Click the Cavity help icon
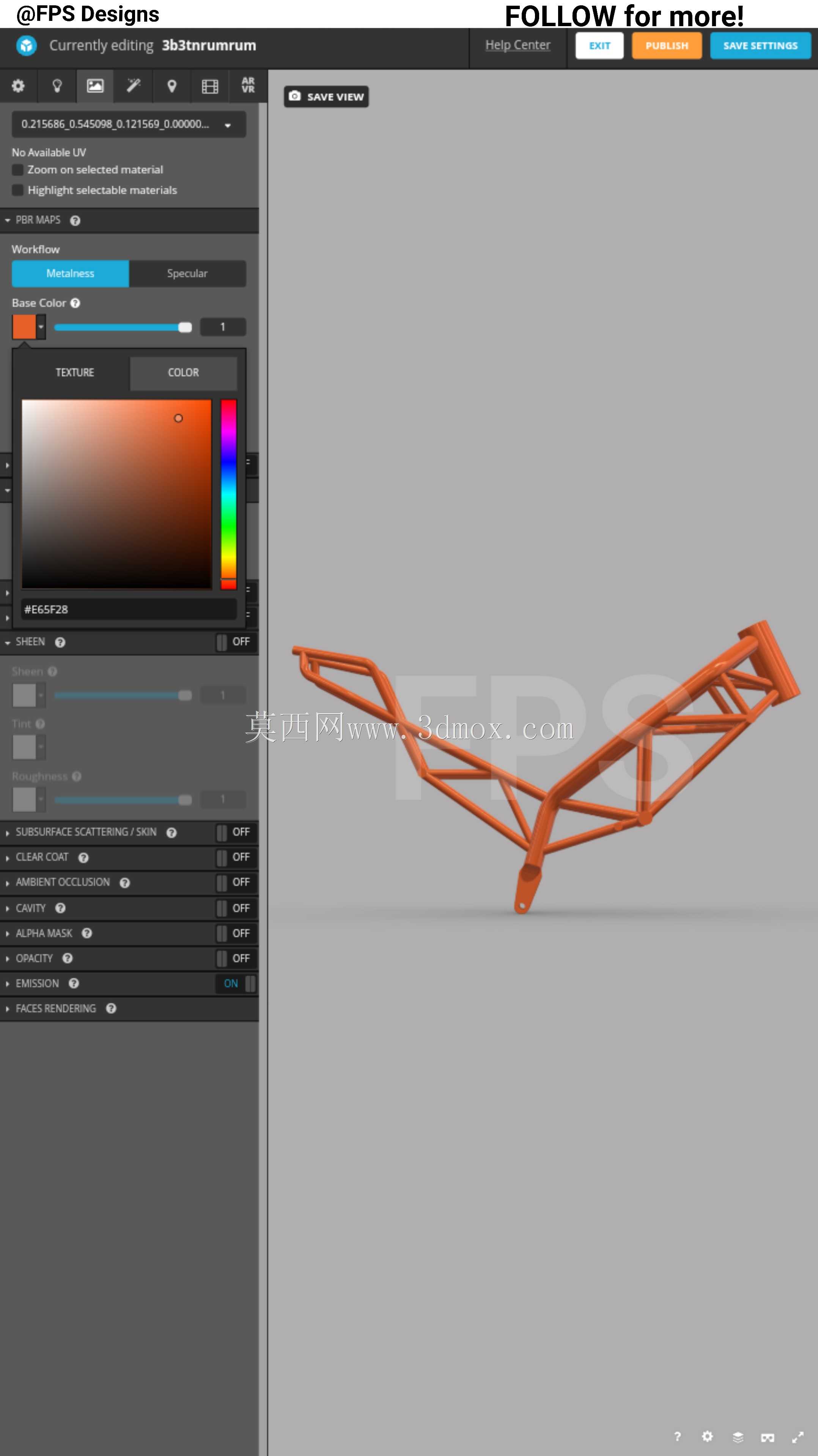Screen dimensions: 818x1456 [x=60, y=908]
